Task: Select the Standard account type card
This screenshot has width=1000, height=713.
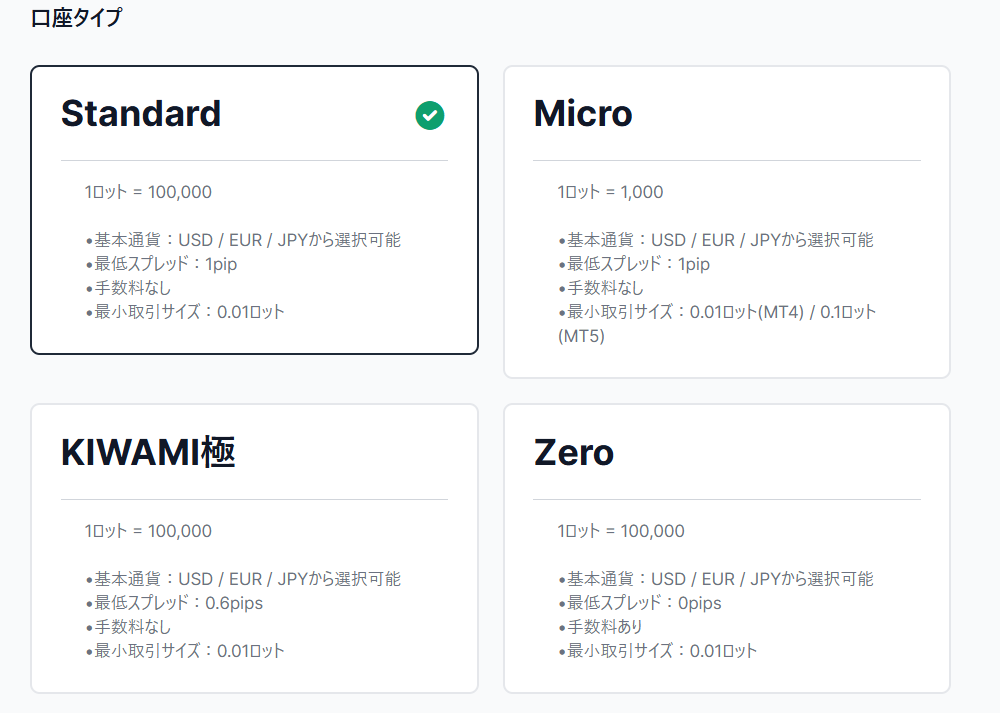Action: pos(254,210)
